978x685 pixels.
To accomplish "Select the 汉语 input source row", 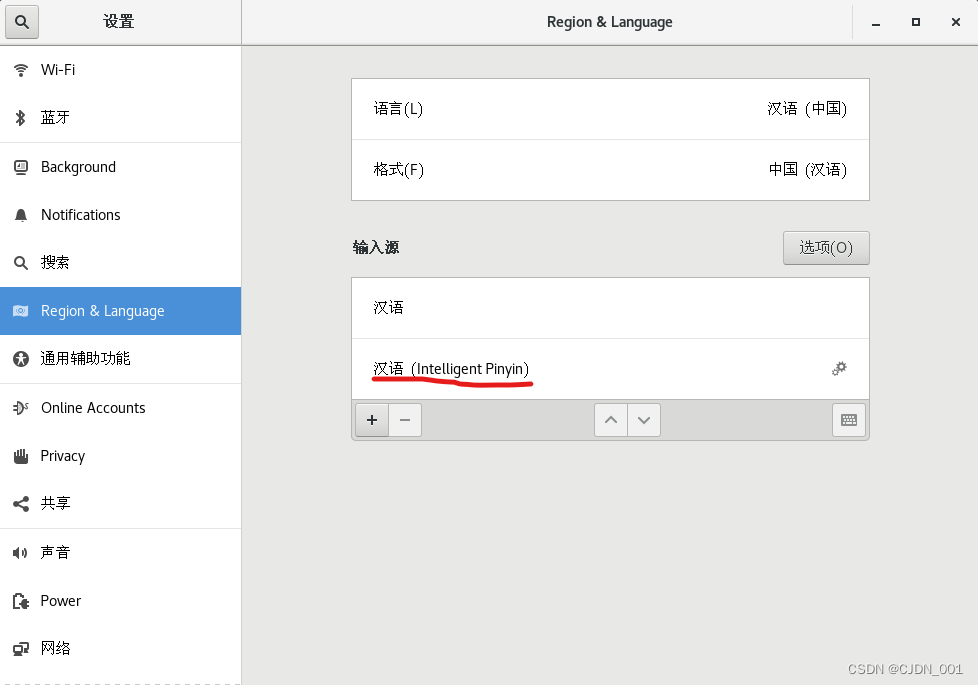I will [610, 308].
